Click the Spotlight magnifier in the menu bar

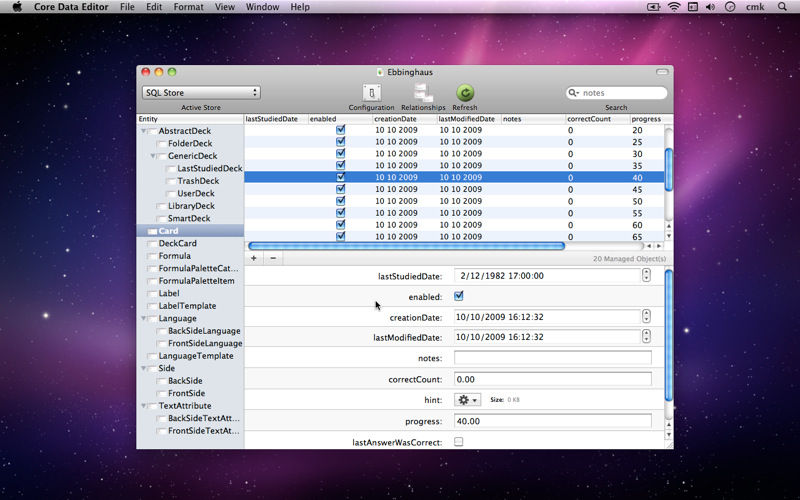782,7
